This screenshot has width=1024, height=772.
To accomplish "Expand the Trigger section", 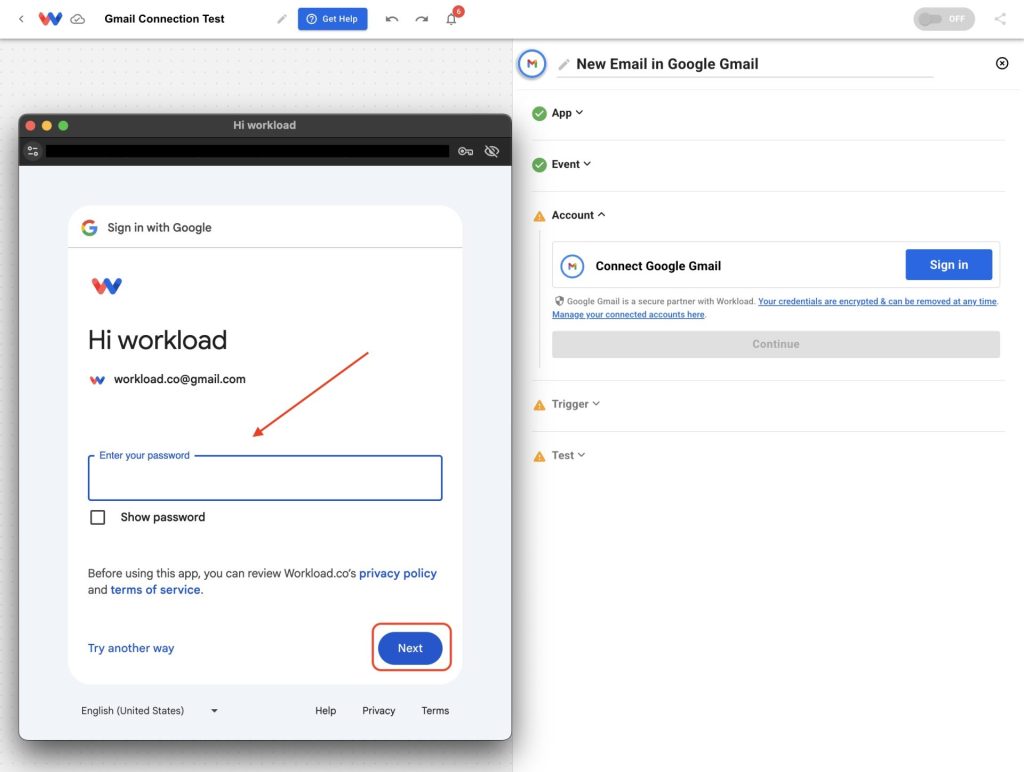I will coord(575,404).
